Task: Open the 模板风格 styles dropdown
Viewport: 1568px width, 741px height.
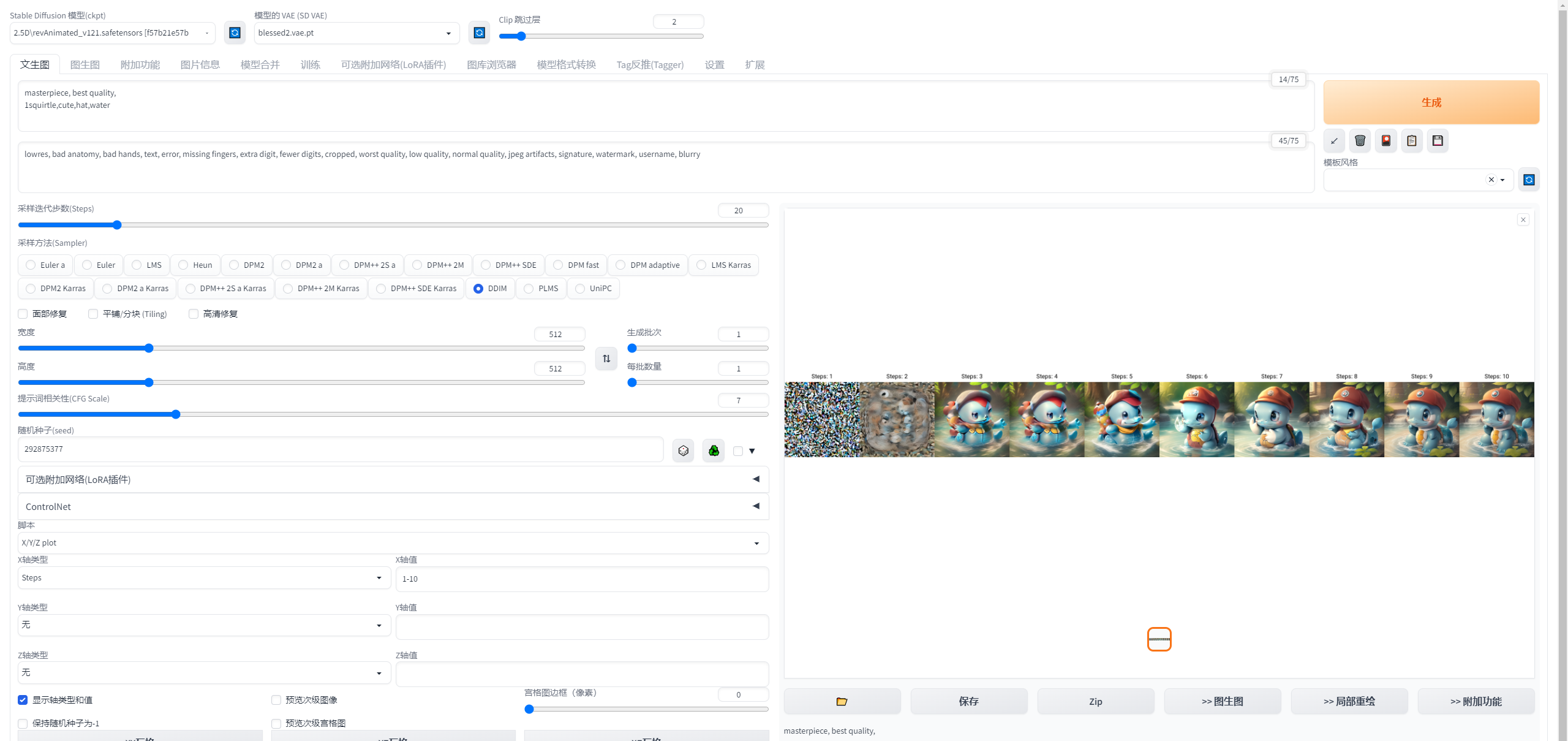Action: click(1419, 180)
